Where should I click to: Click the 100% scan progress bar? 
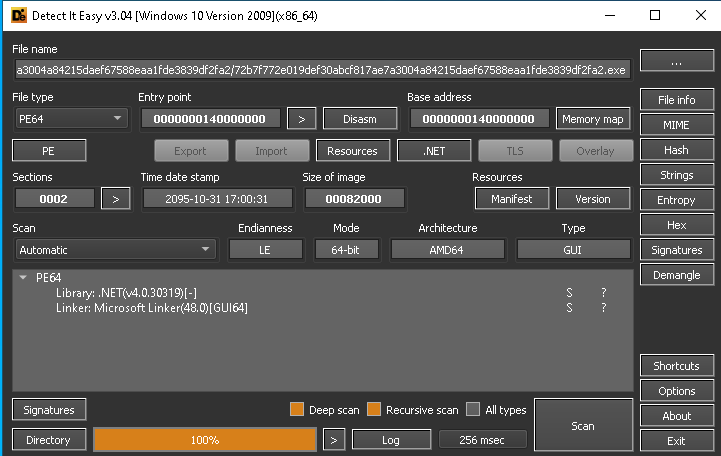click(x=205, y=440)
